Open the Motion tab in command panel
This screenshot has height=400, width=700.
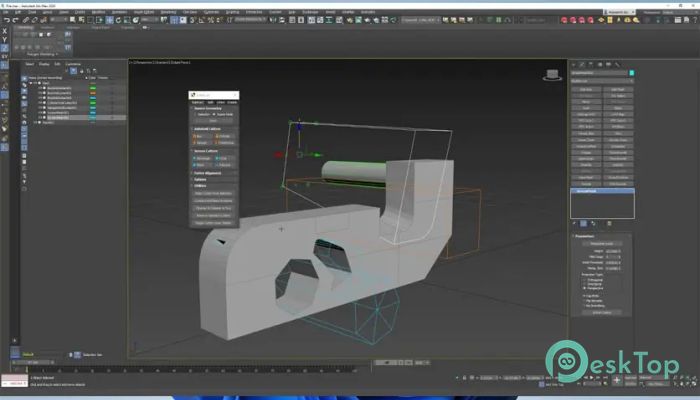pyautogui.click(x=600, y=65)
